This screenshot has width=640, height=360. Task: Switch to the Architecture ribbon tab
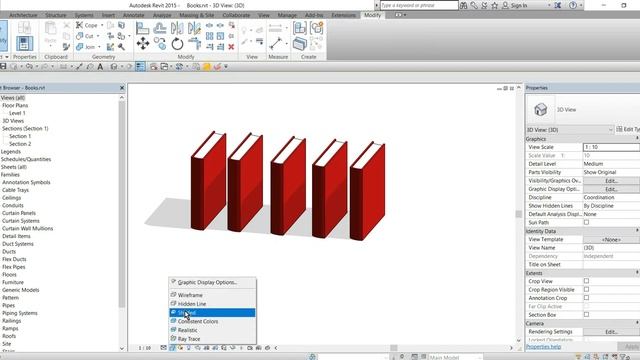pos(23,15)
